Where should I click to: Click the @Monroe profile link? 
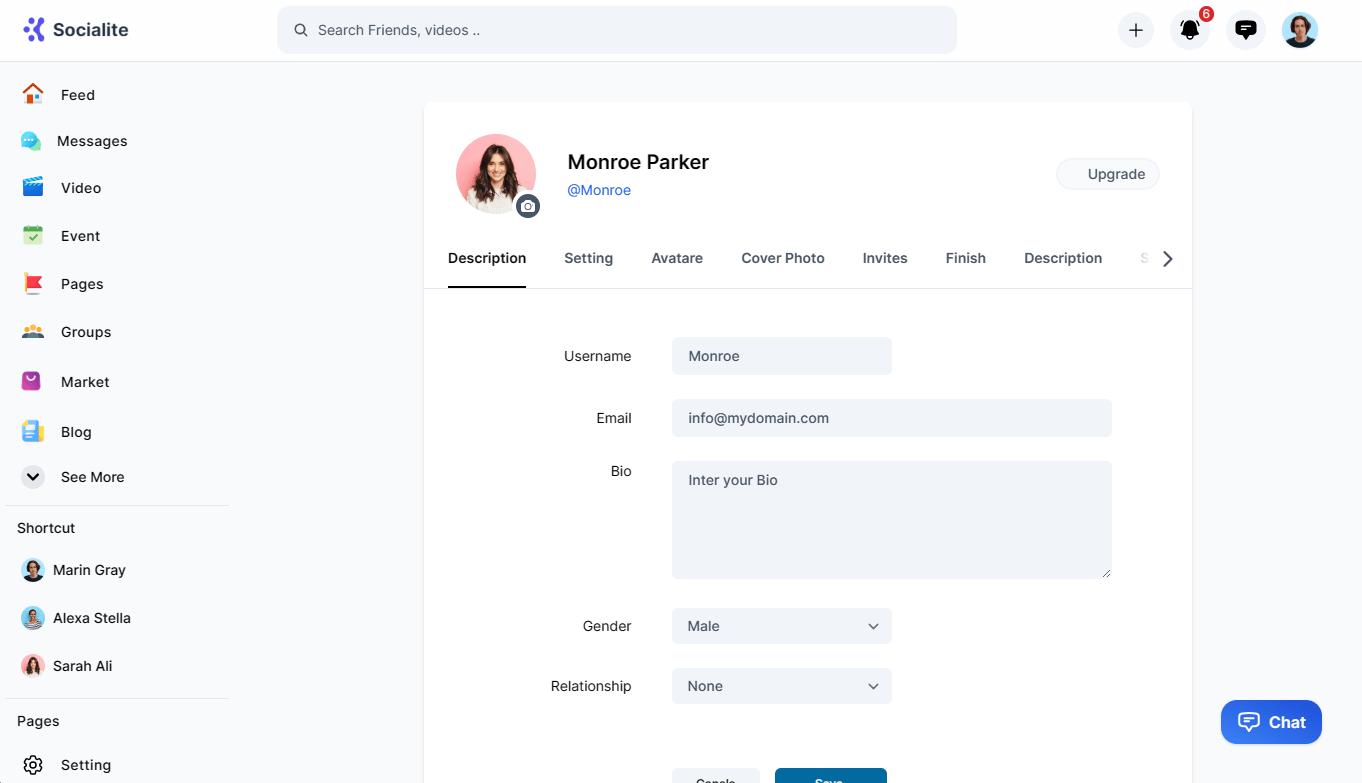[598, 190]
